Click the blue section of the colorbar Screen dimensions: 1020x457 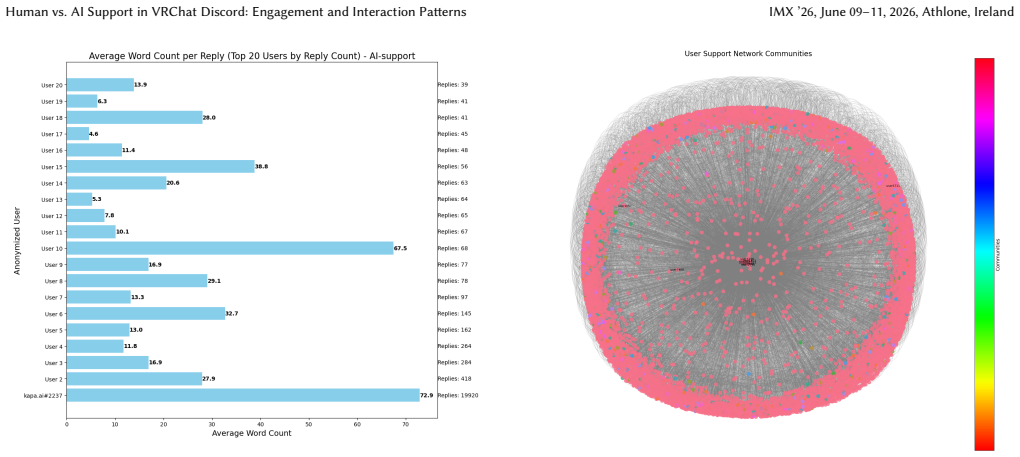click(984, 189)
